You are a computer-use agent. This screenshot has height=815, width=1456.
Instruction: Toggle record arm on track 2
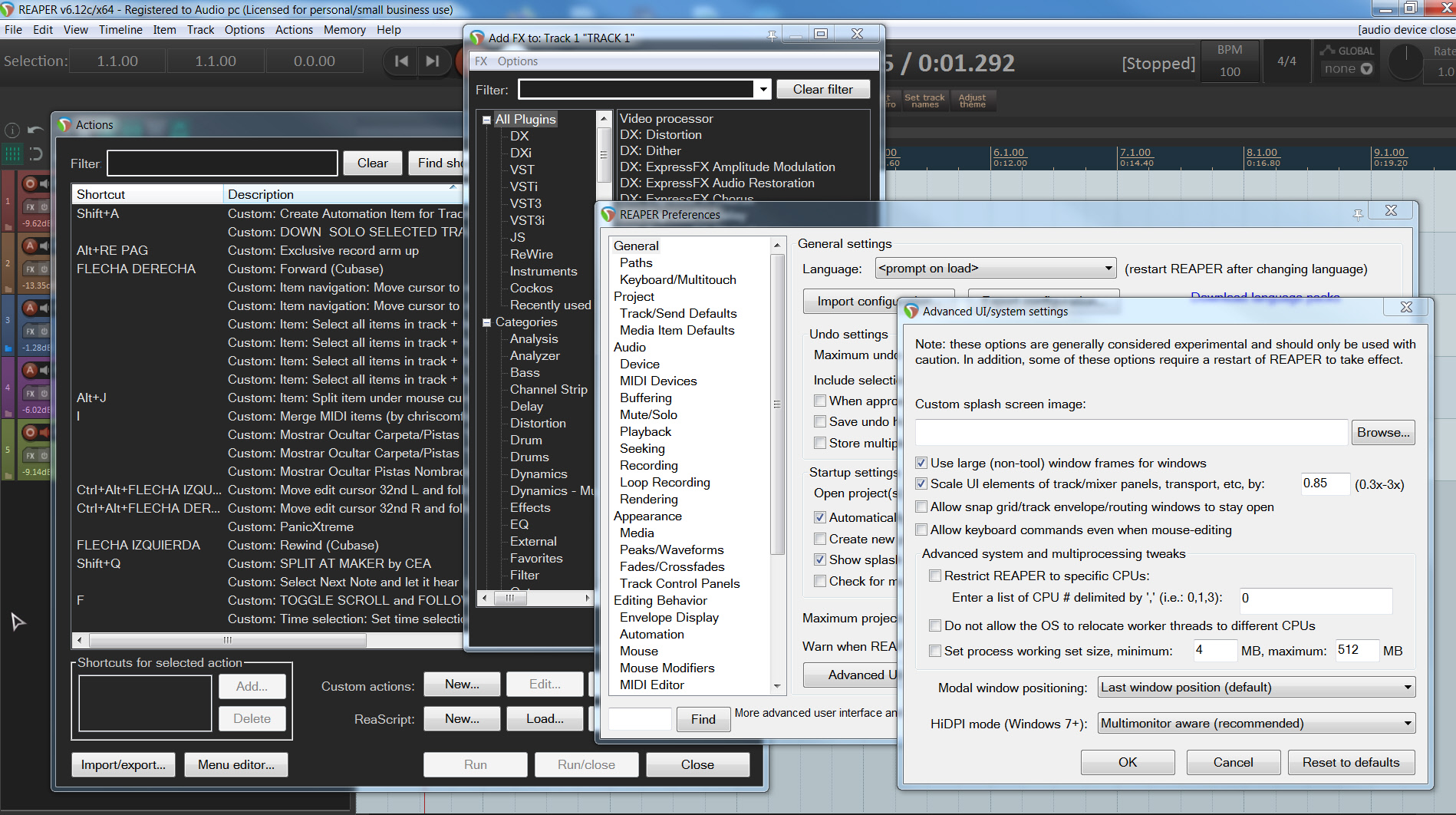coord(30,246)
